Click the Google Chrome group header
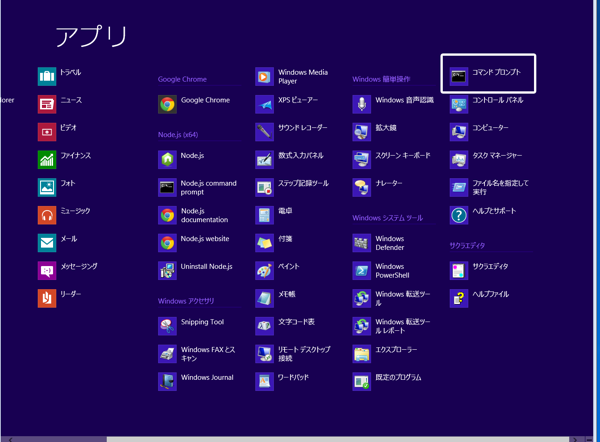The width and height of the screenshot is (600, 442). 182,79
